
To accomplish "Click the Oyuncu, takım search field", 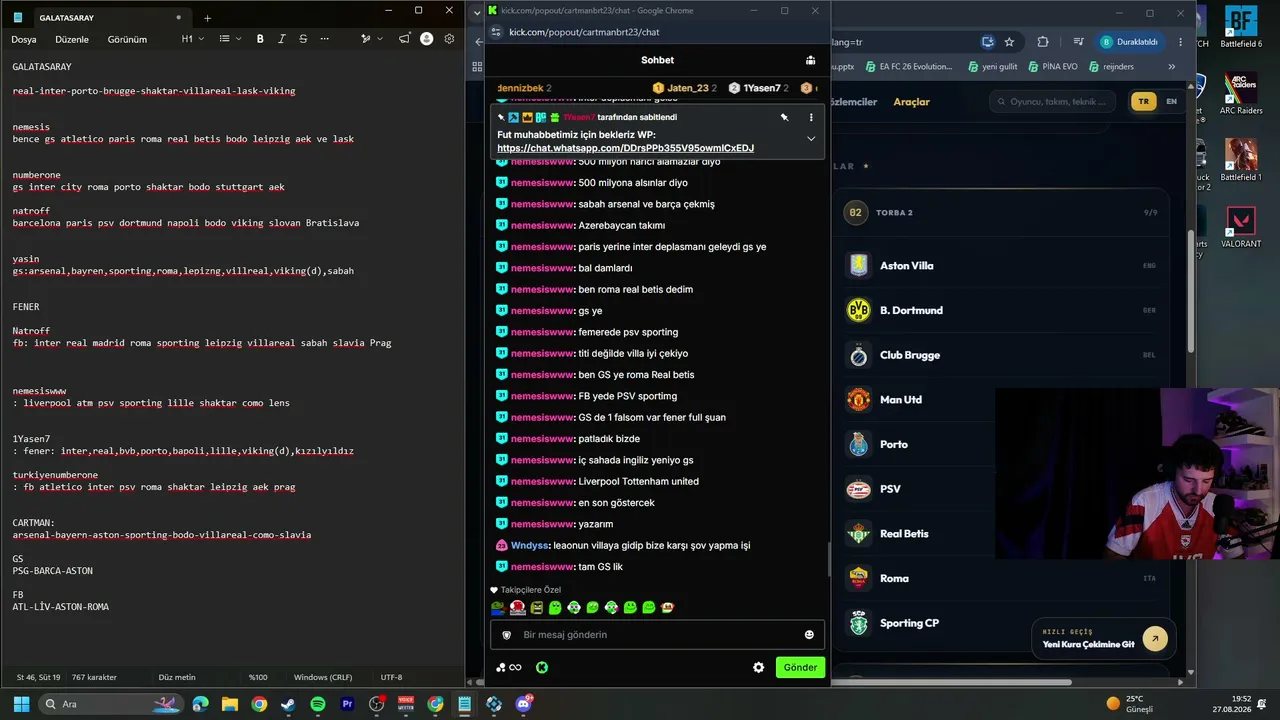I will pyautogui.click(x=1052, y=102).
